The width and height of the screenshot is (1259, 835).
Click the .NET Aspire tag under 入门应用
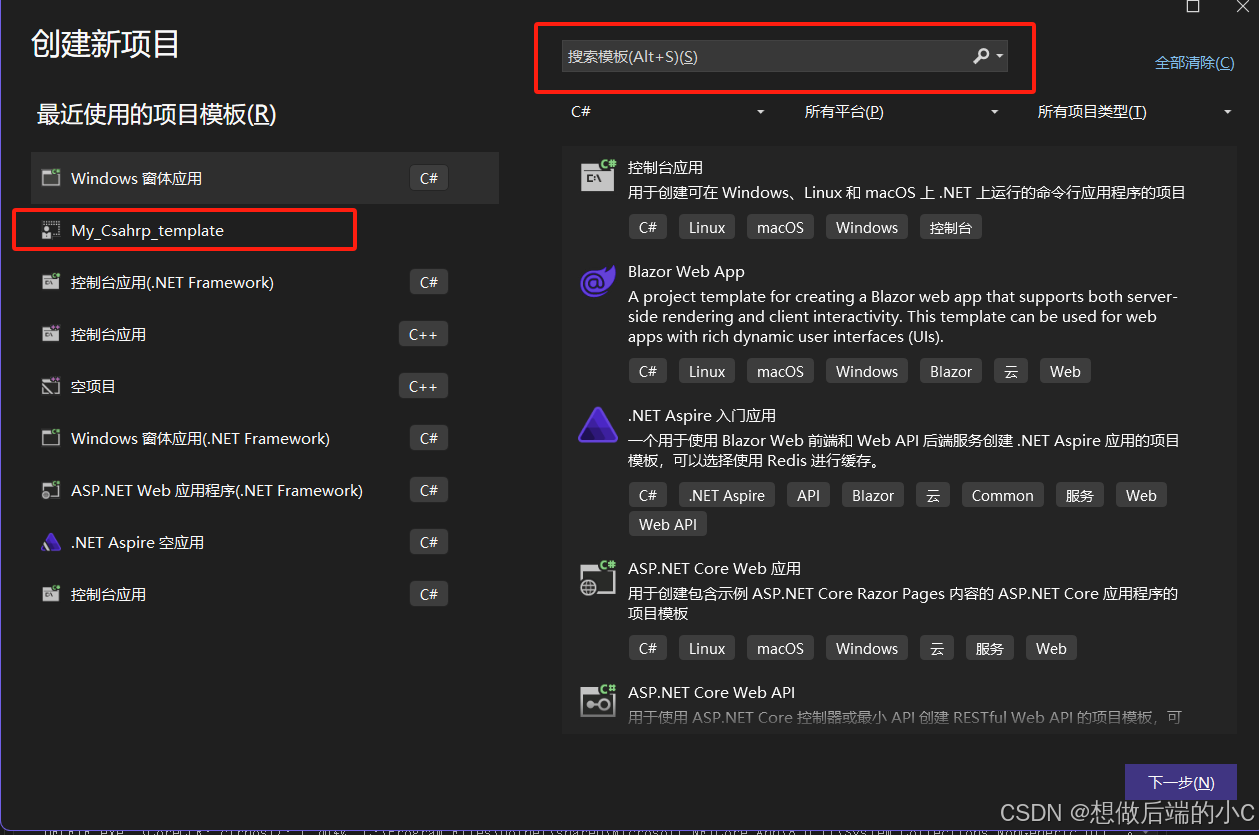727,495
